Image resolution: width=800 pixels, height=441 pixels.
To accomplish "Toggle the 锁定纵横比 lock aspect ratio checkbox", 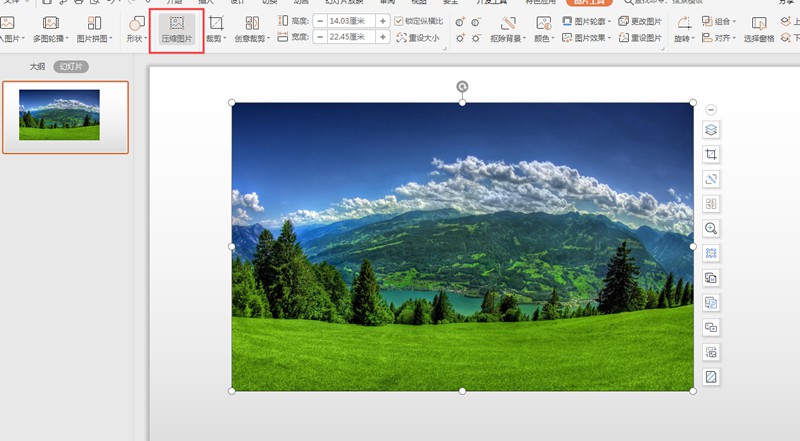I will point(399,21).
